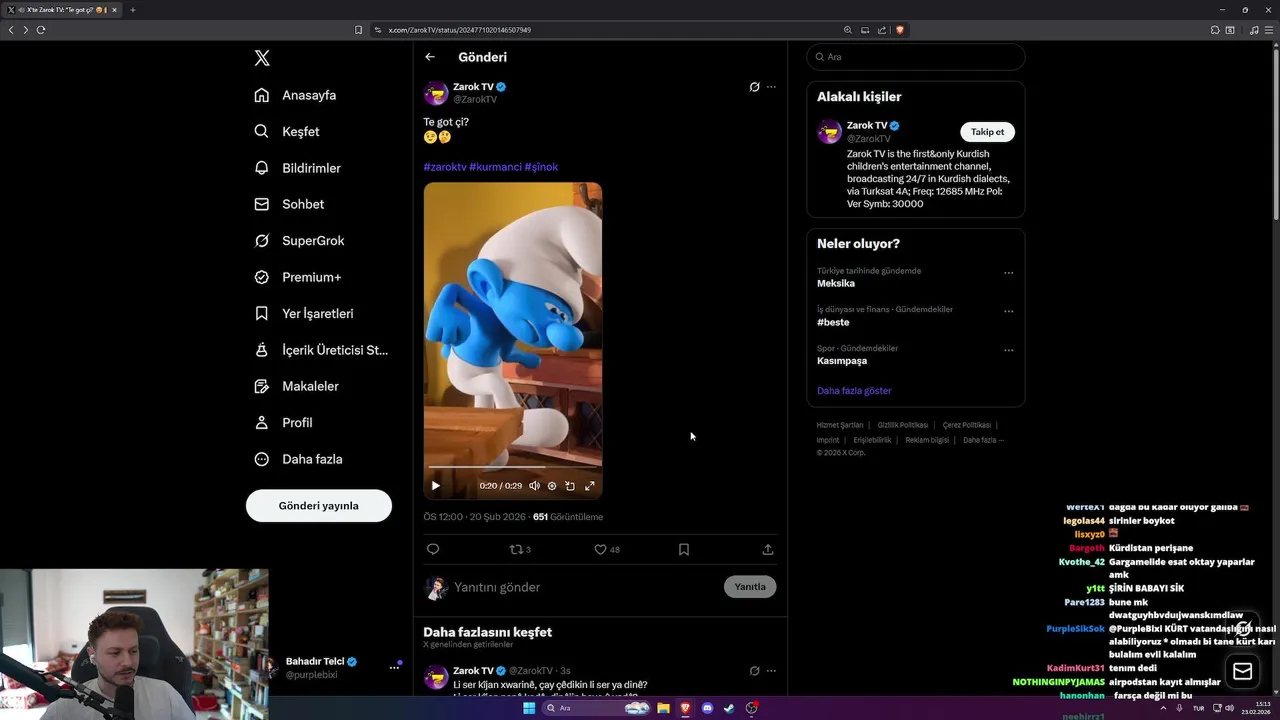Open Premium+ sidebar item
Image resolution: width=1280 pixels, height=720 pixels.
297,277
